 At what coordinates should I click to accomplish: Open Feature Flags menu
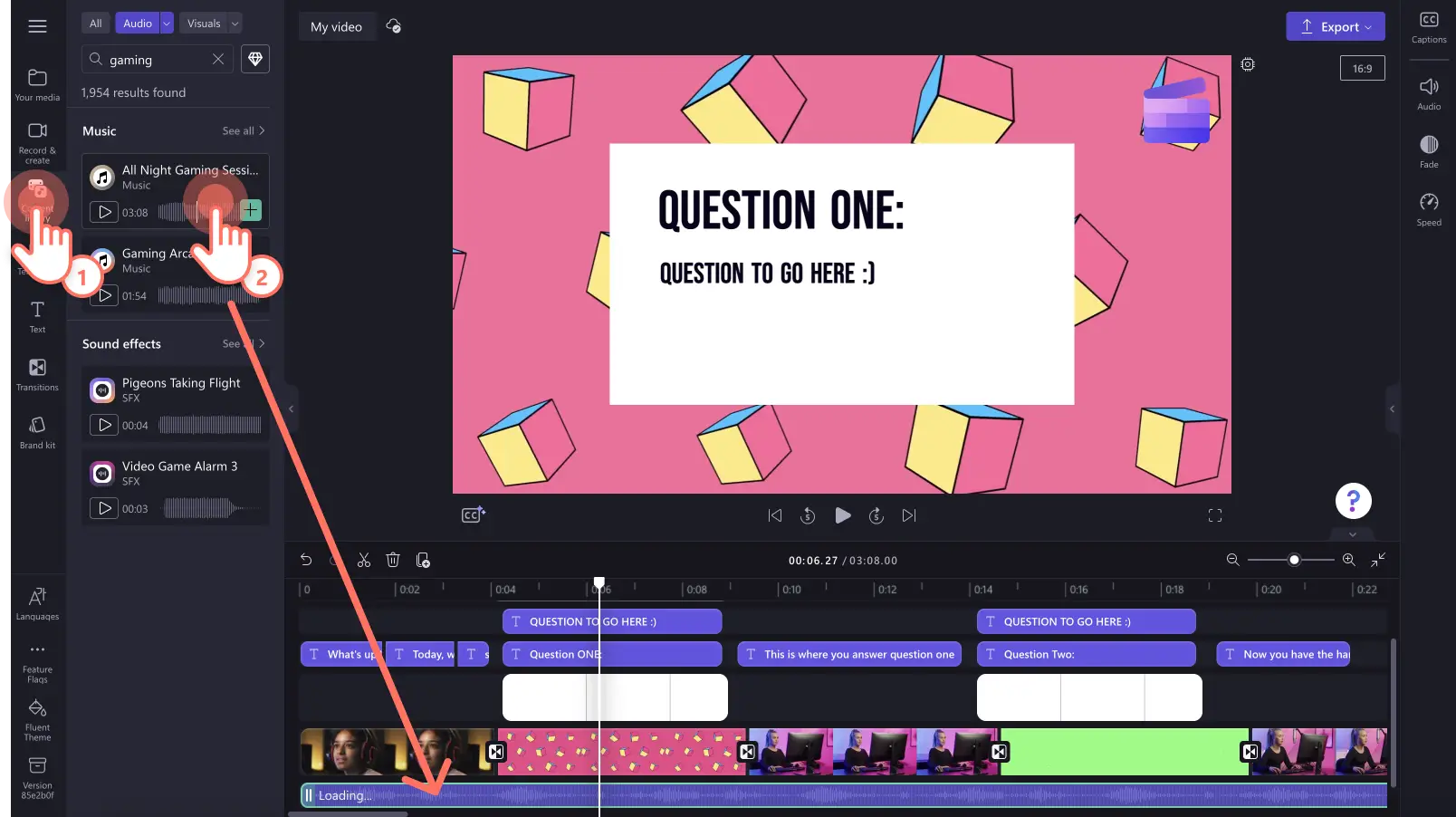(37, 663)
